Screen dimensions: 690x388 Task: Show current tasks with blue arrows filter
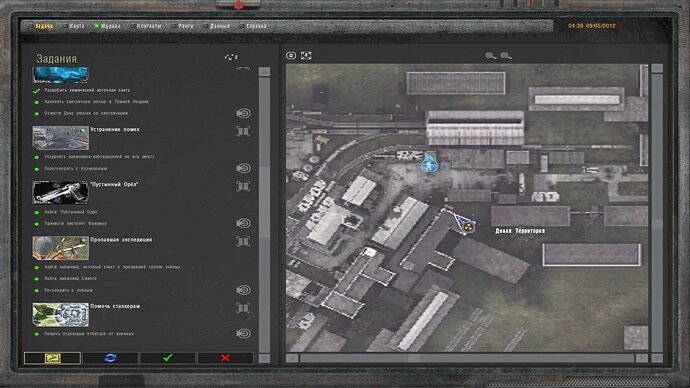pyautogui.click(x=110, y=358)
